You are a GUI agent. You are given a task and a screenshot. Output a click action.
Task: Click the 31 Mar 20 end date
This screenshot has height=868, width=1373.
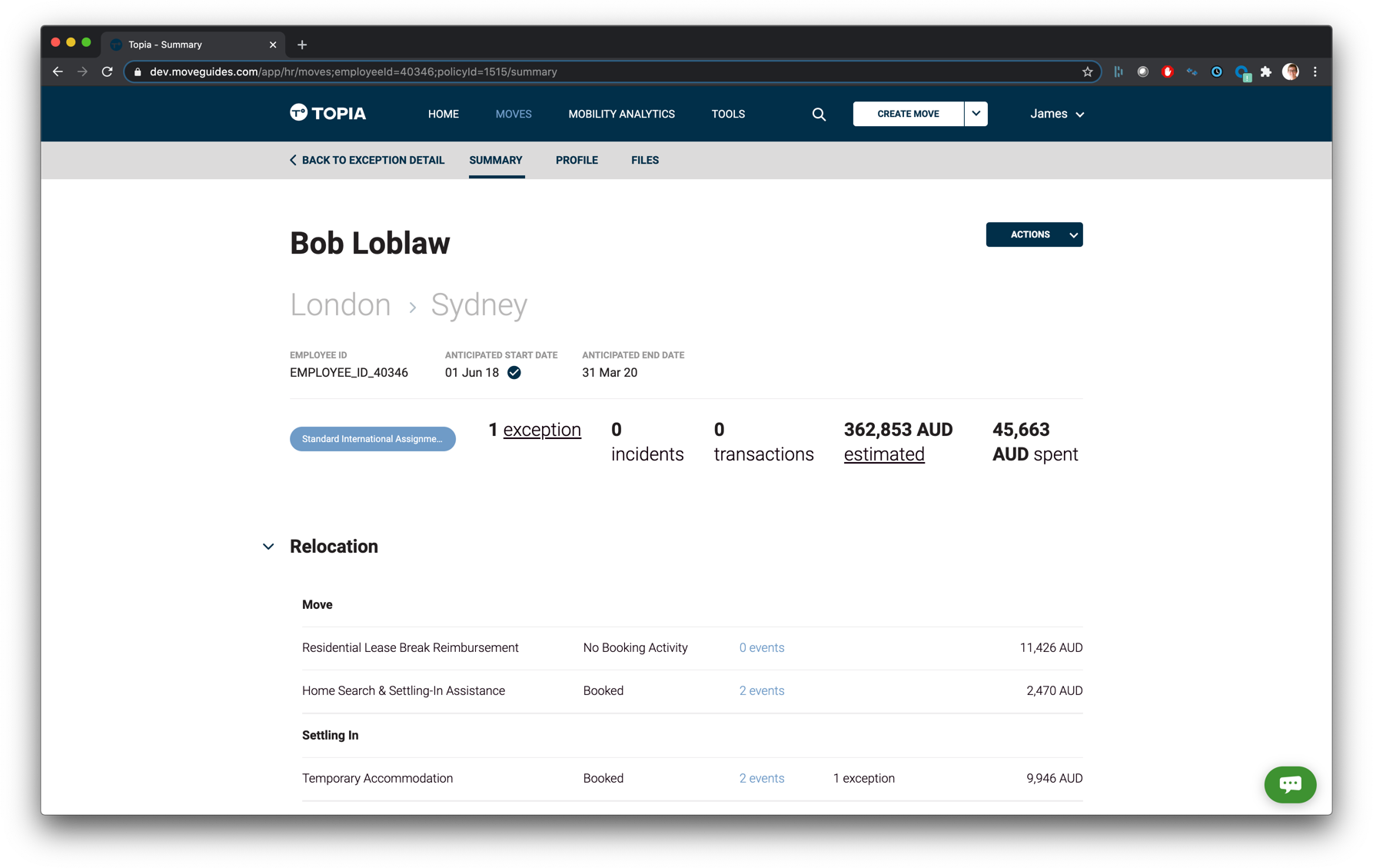point(610,373)
